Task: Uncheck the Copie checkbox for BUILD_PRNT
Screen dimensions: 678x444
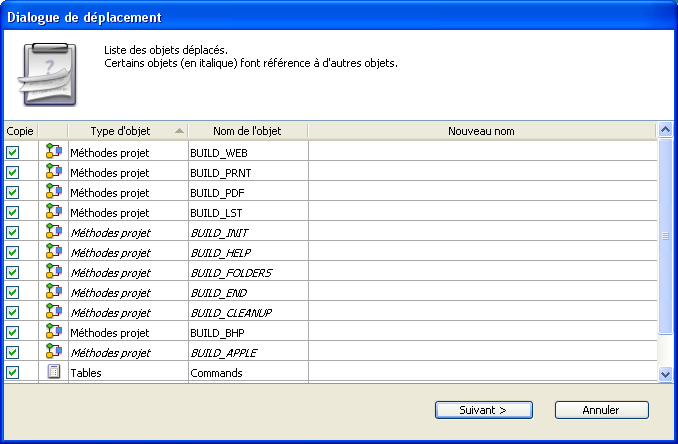Action: [x=13, y=172]
